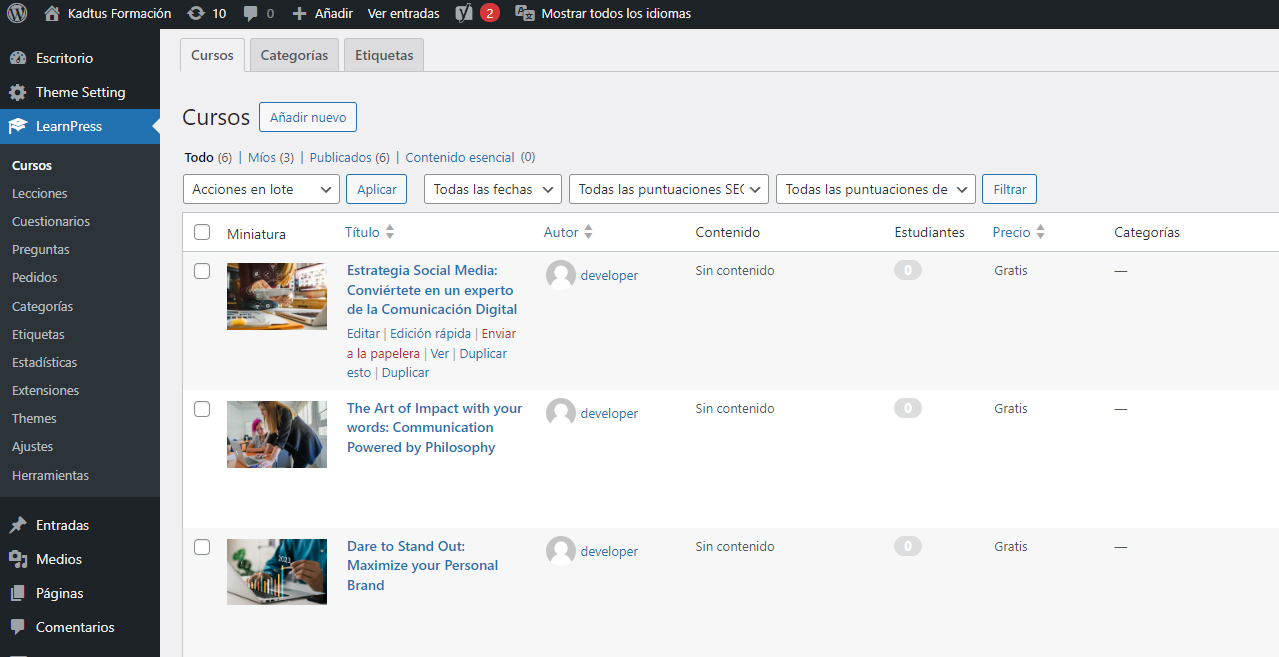Viewport: 1279px width, 657px height.
Task: Click the Yoast SEO icon with 2 notifications
Action: pos(464,14)
